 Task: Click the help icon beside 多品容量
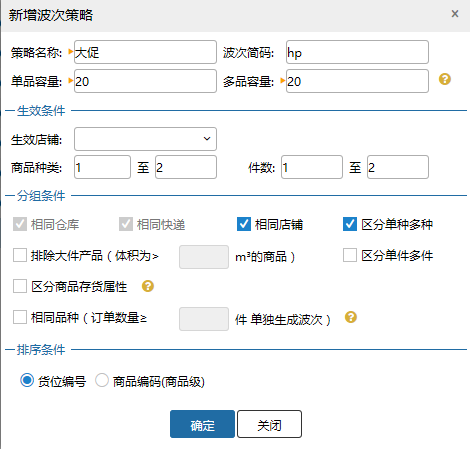coord(445,79)
